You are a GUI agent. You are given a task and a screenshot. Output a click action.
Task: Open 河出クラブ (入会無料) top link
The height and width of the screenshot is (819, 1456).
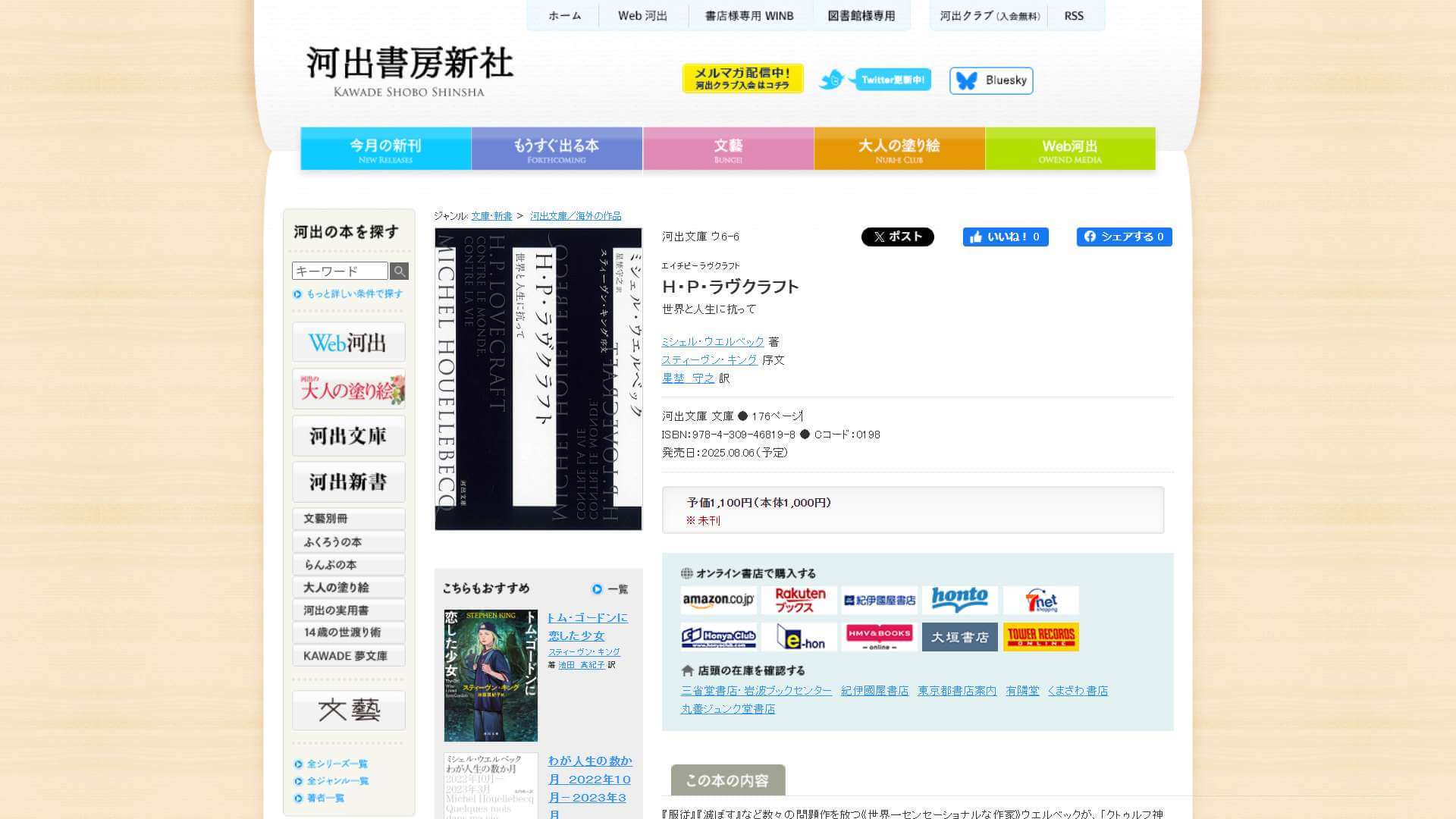pos(990,15)
